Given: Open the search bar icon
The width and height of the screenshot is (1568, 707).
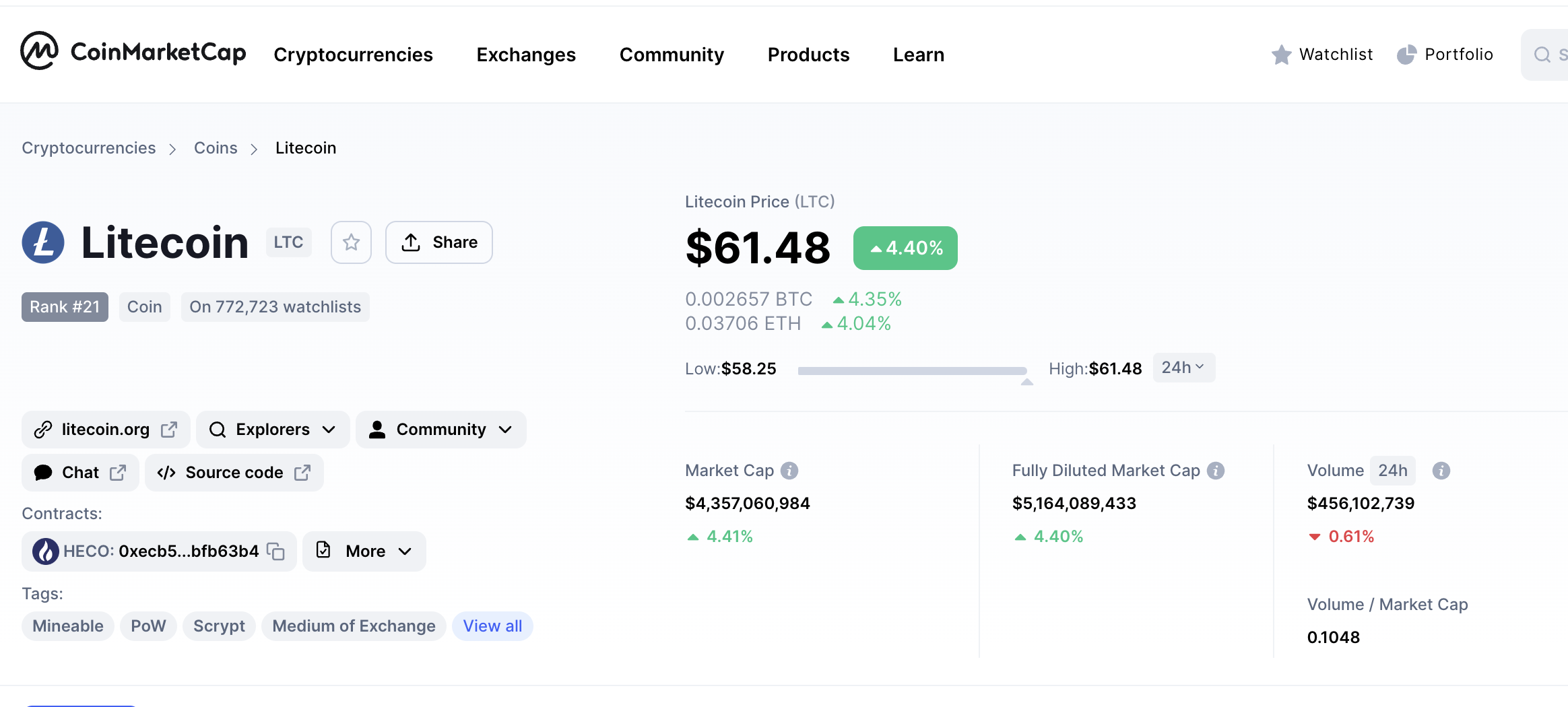Looking at the screenshot, I should pyautogui.click(x=1543, y=54).
